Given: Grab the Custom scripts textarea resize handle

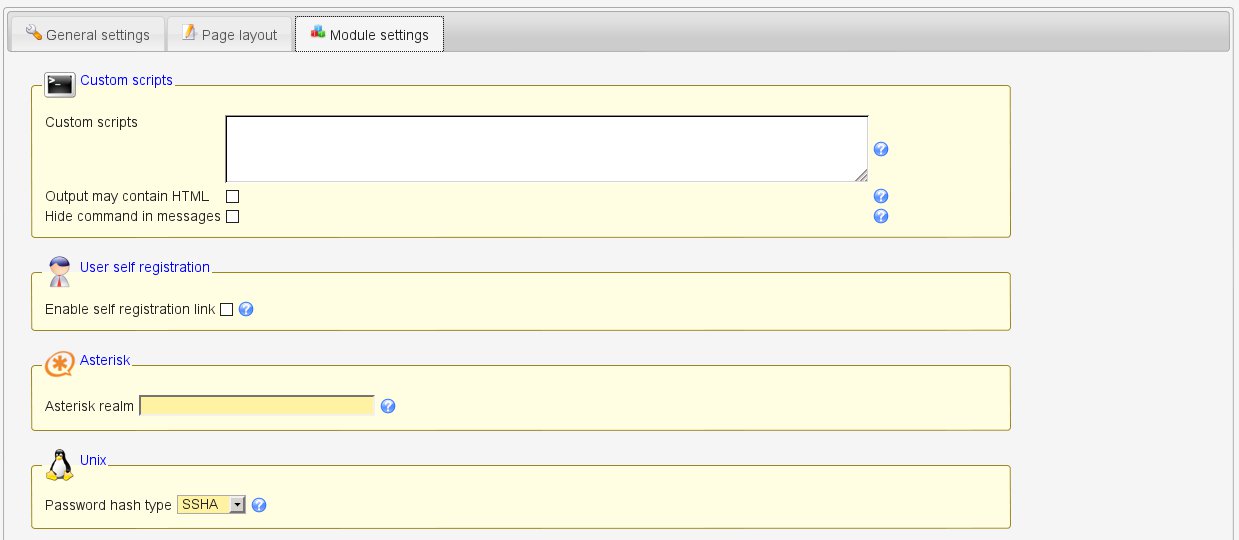Looking at the screenshot, I should 861,175.
